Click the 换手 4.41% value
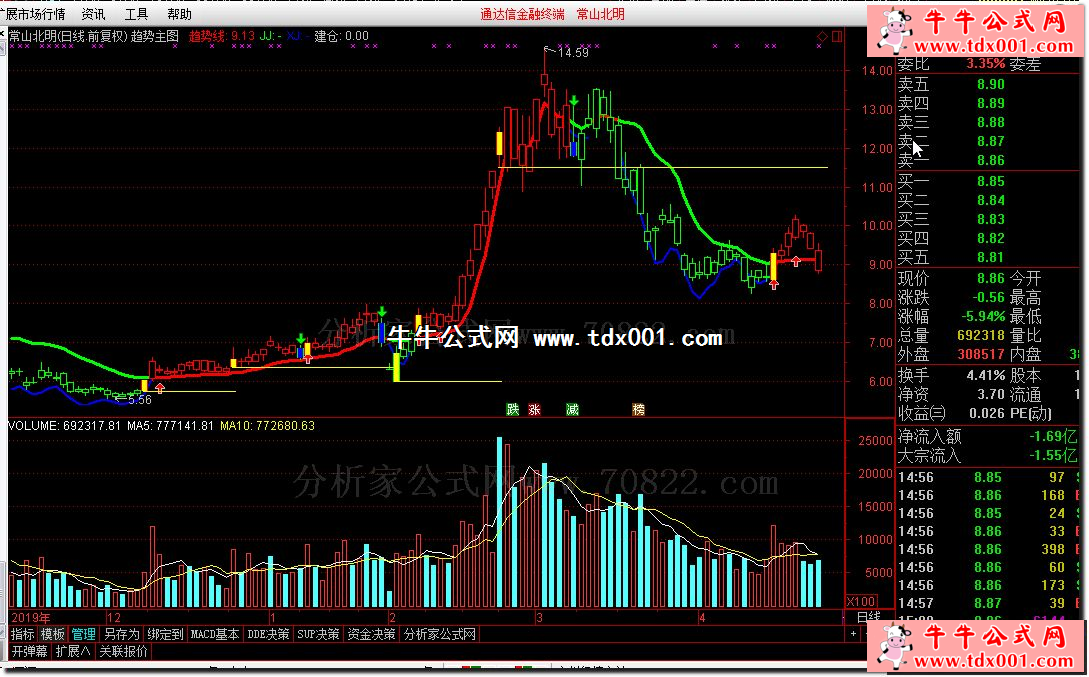Image resolution: width=1089 pixels, height=677 pixels. [x=986, y=376]
